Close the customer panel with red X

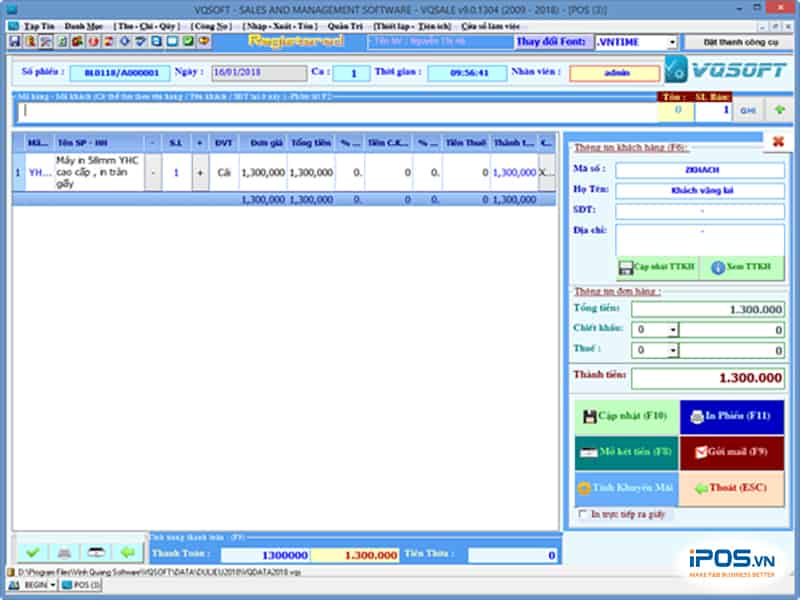[776, 142]
